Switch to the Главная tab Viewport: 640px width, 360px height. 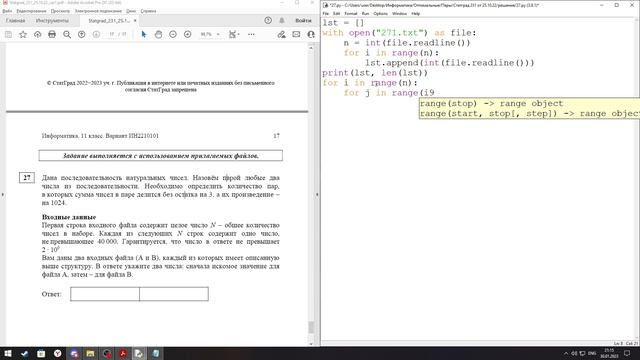coord(16,20)
